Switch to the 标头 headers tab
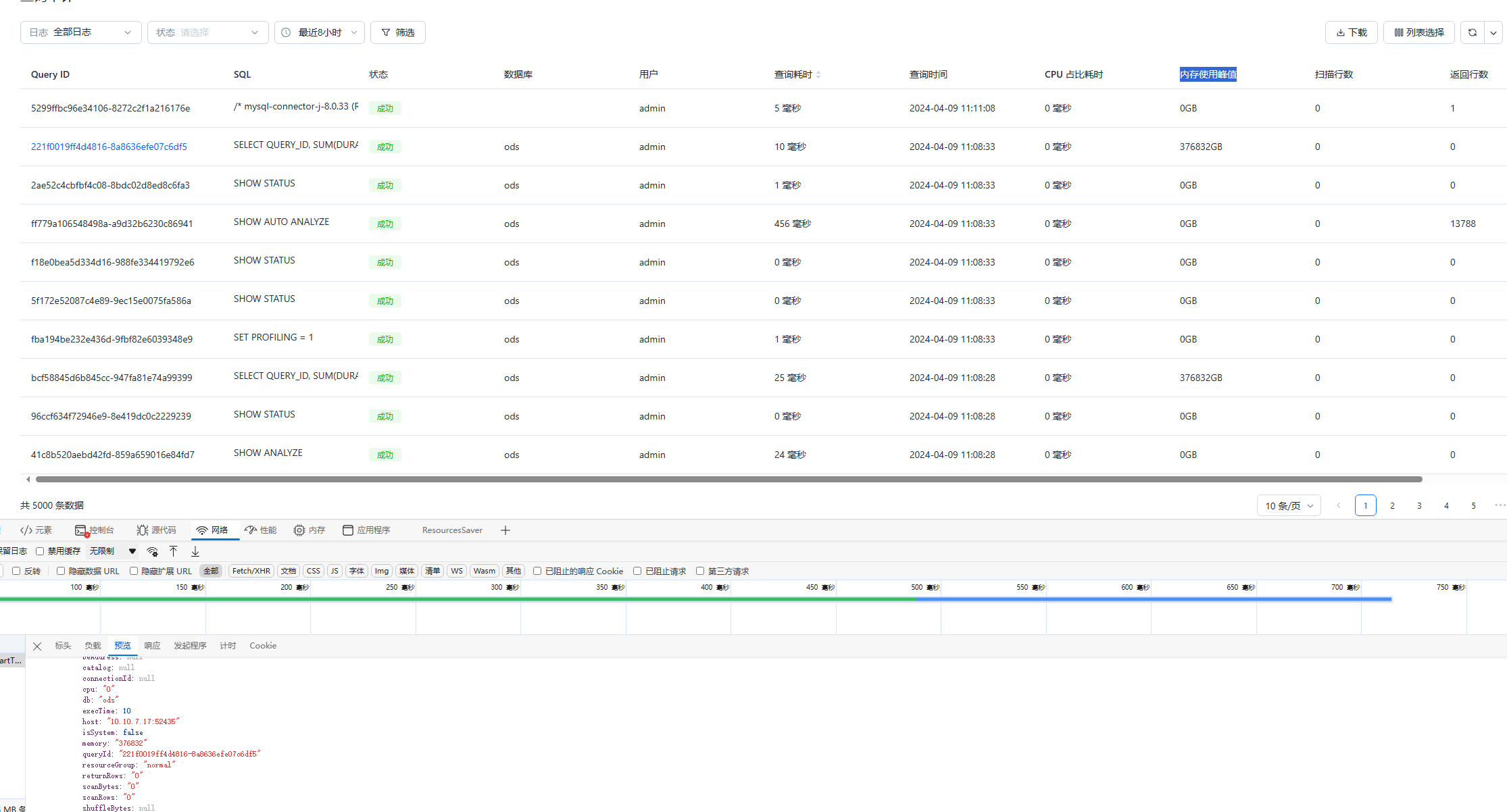 [63, 646]
